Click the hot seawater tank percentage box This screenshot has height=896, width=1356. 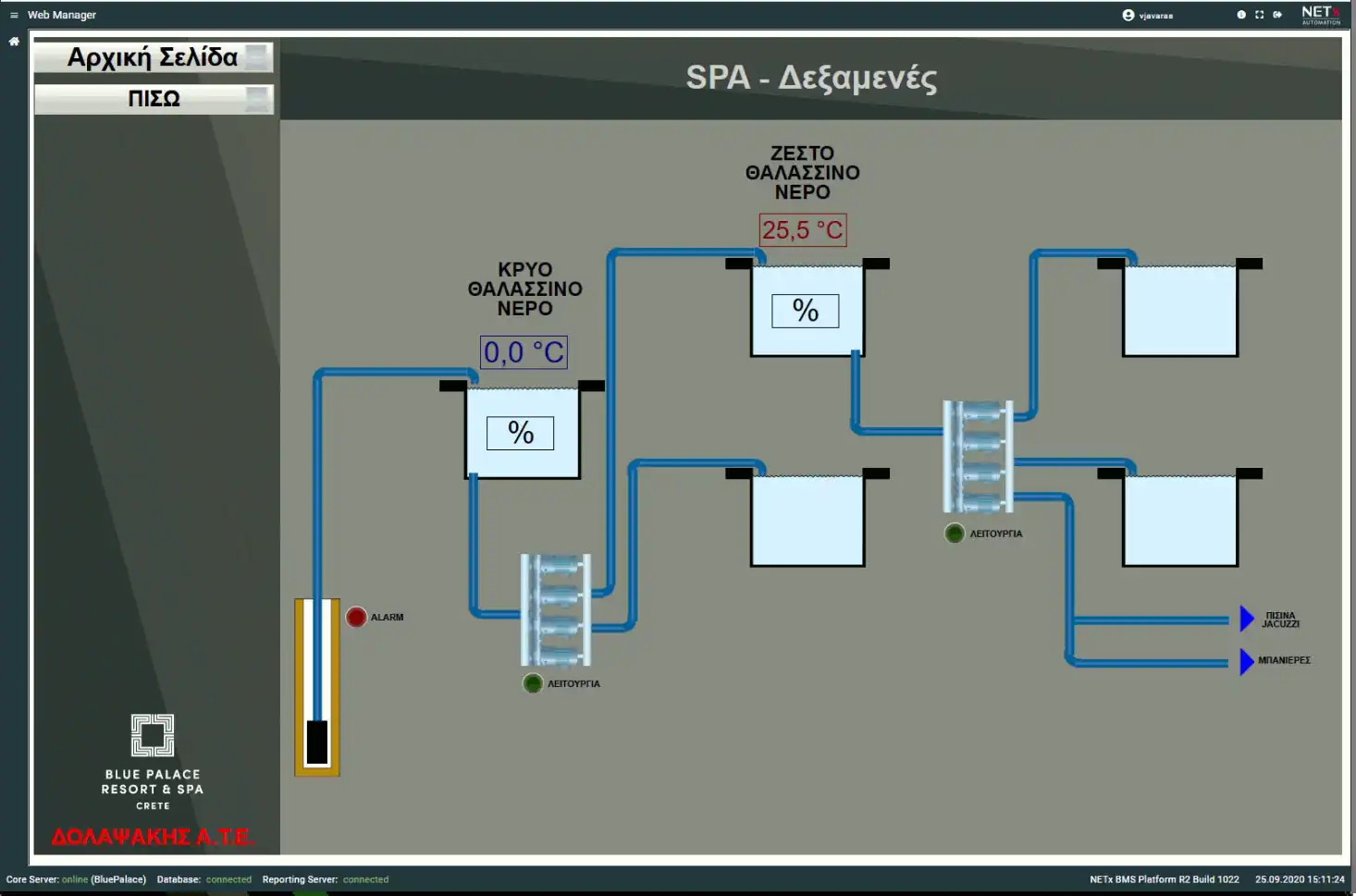coord(805,311)
